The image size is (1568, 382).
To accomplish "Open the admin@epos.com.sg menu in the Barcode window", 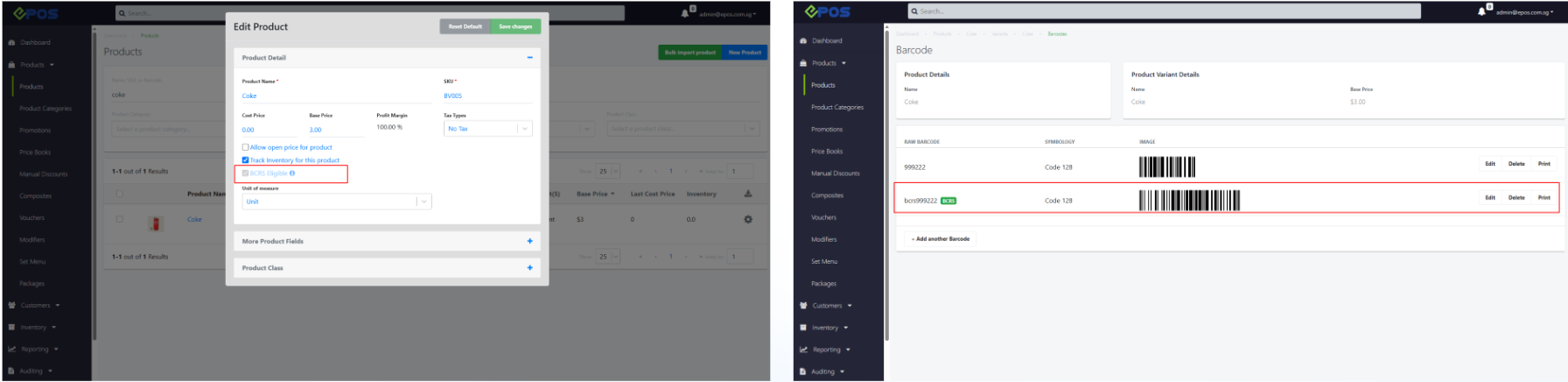I will 1523,12.
